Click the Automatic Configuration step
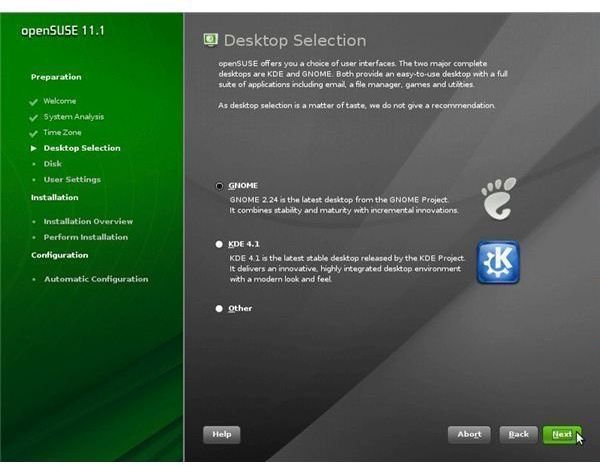Screen dimensions: 600x466 (96, 279)
